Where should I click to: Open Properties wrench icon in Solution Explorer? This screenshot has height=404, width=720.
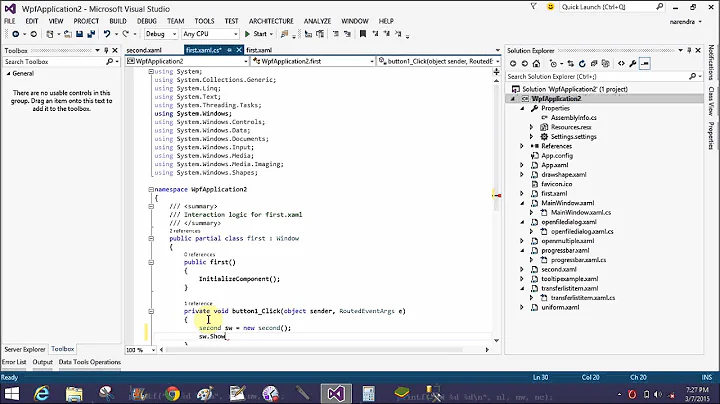(633, 64)
